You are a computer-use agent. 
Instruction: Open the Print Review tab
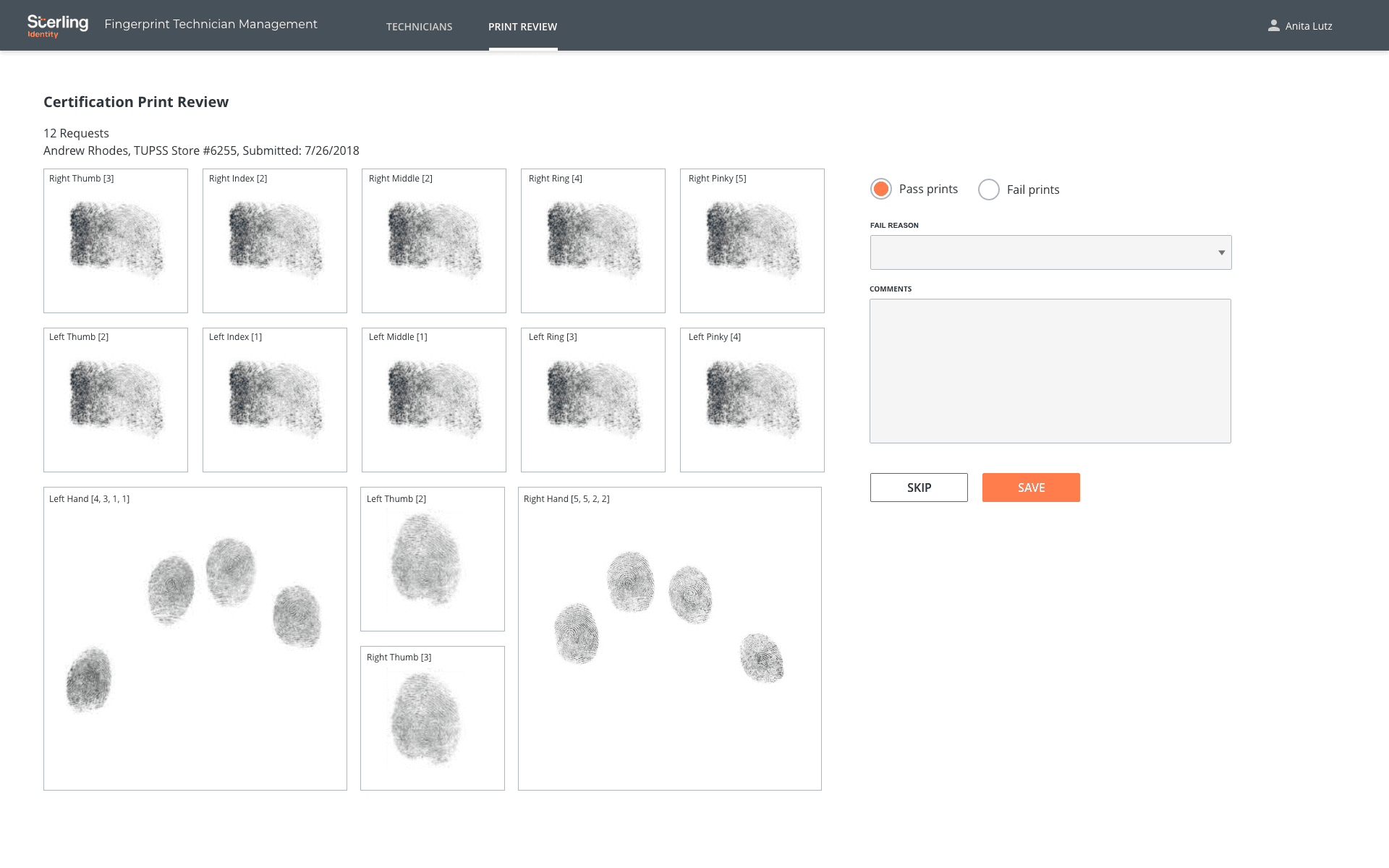point(522,27)
